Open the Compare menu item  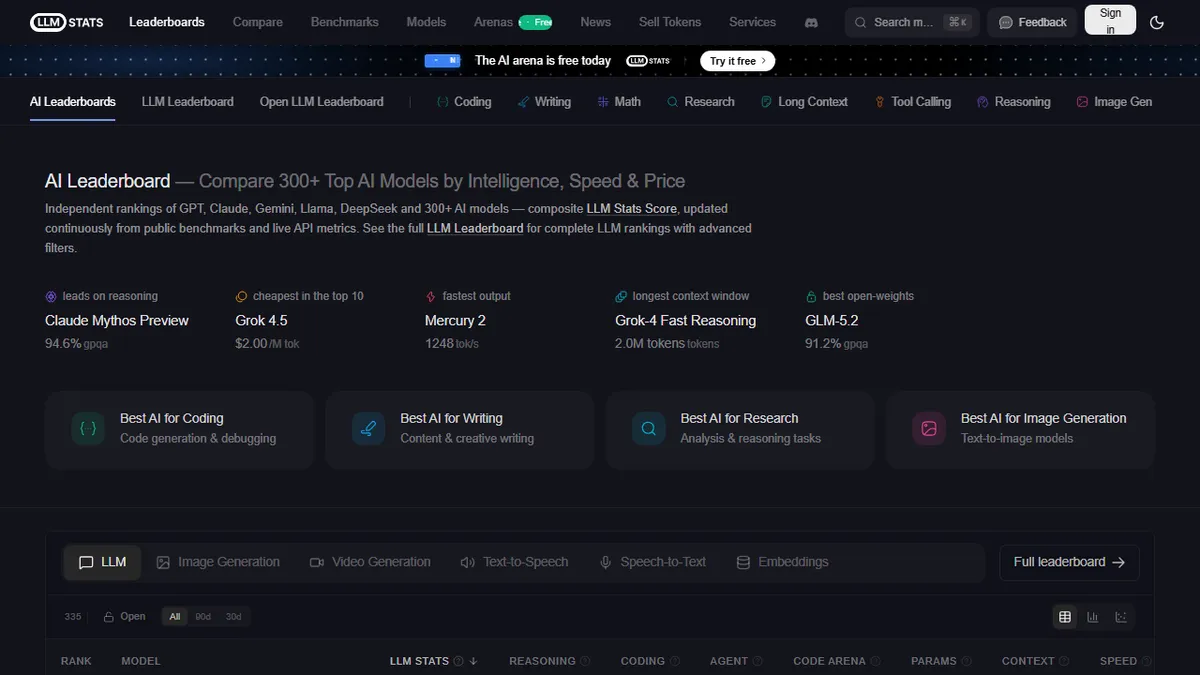[x=258, y=22]
